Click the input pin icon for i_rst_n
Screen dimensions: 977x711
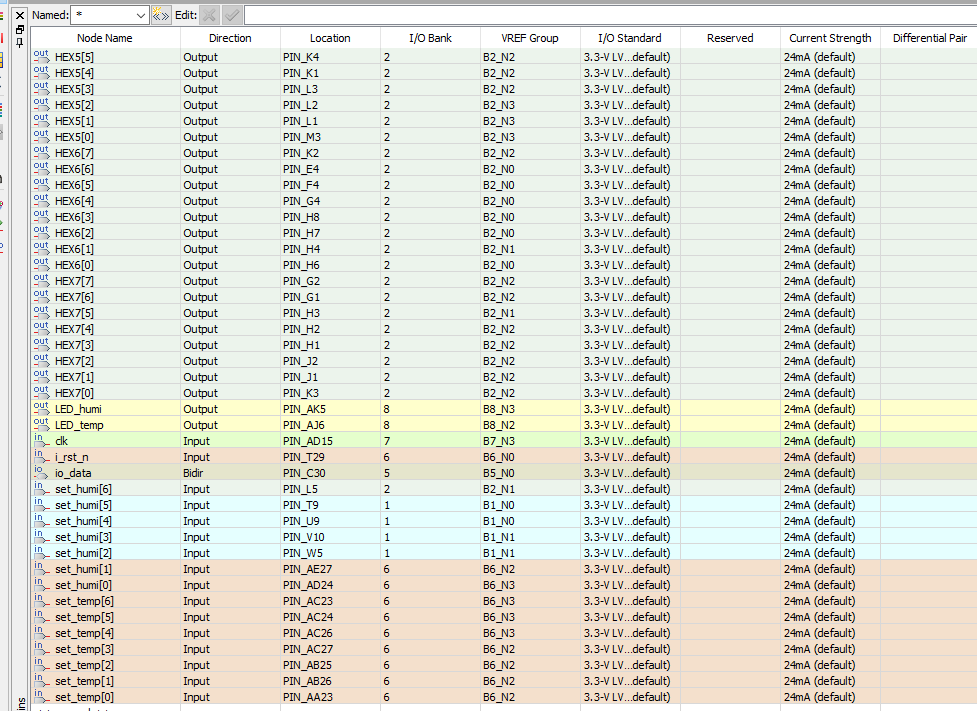(41, 457)
